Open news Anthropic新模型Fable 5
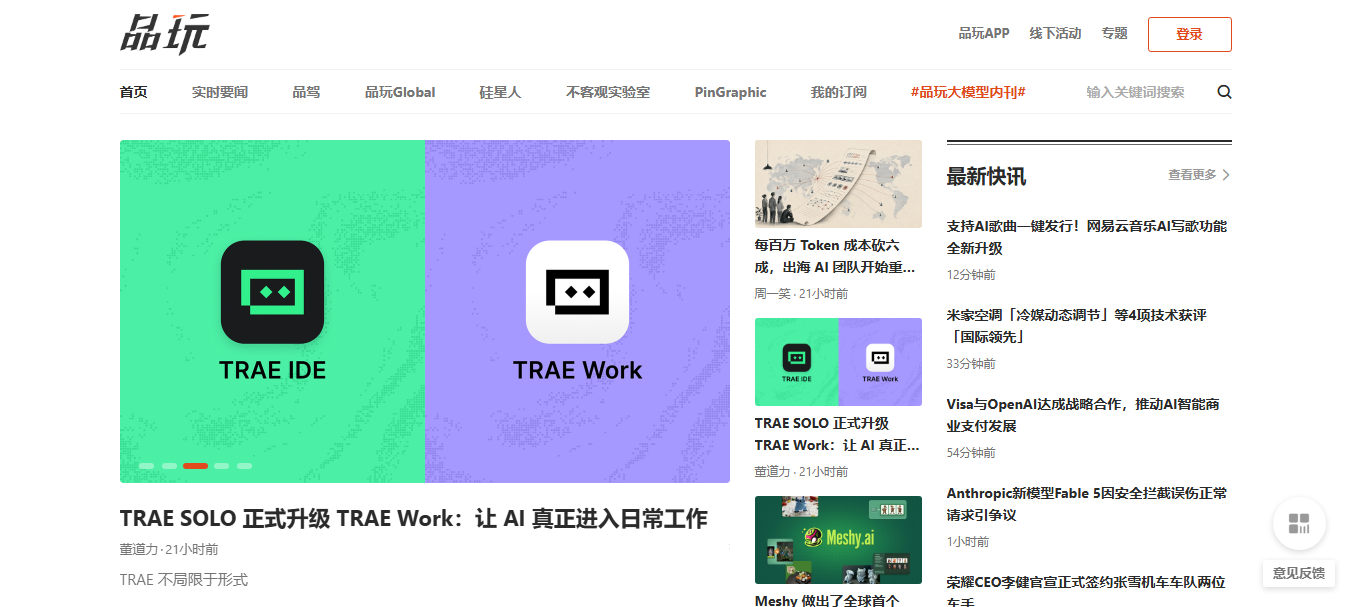1351x607 pixels. pyautogui.click(x=1087, y=504)
